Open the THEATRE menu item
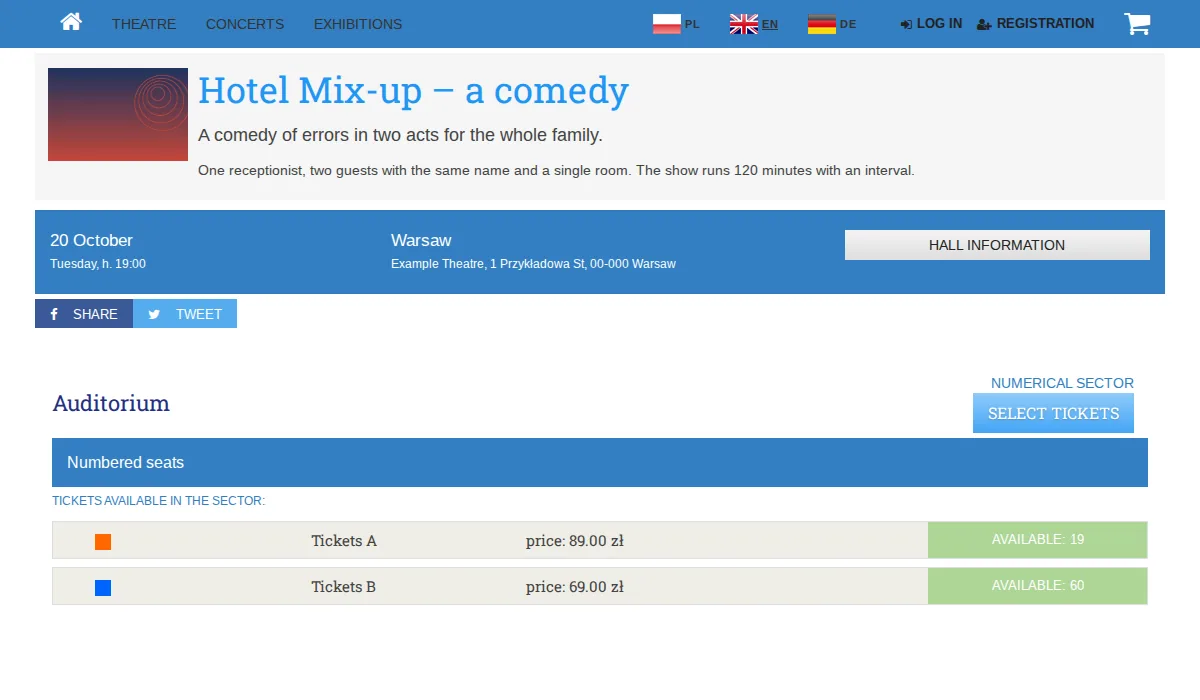The height and width of the screenshot is (700, 1200). point(144,24)
